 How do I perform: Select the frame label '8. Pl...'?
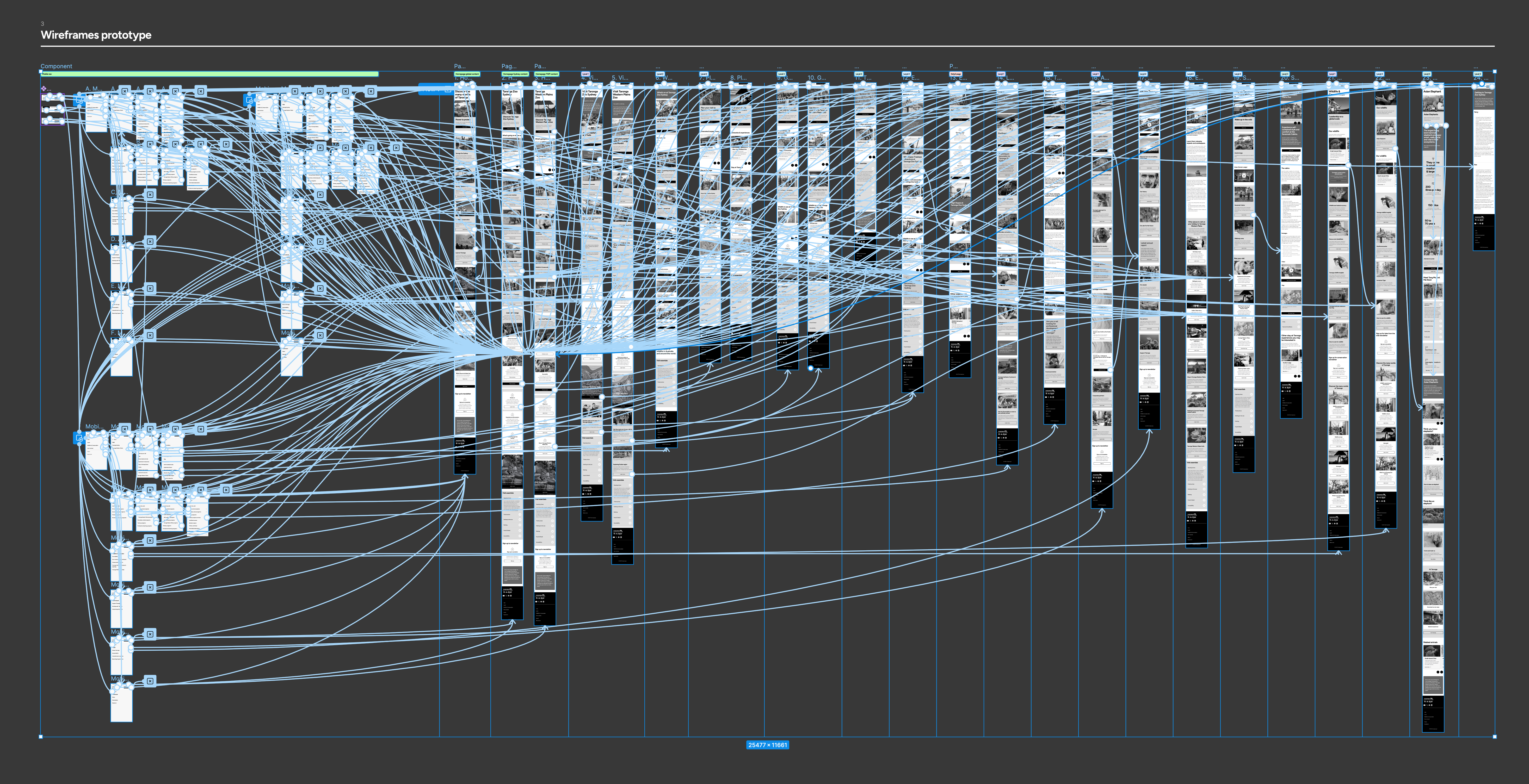[x=738, y=78]
